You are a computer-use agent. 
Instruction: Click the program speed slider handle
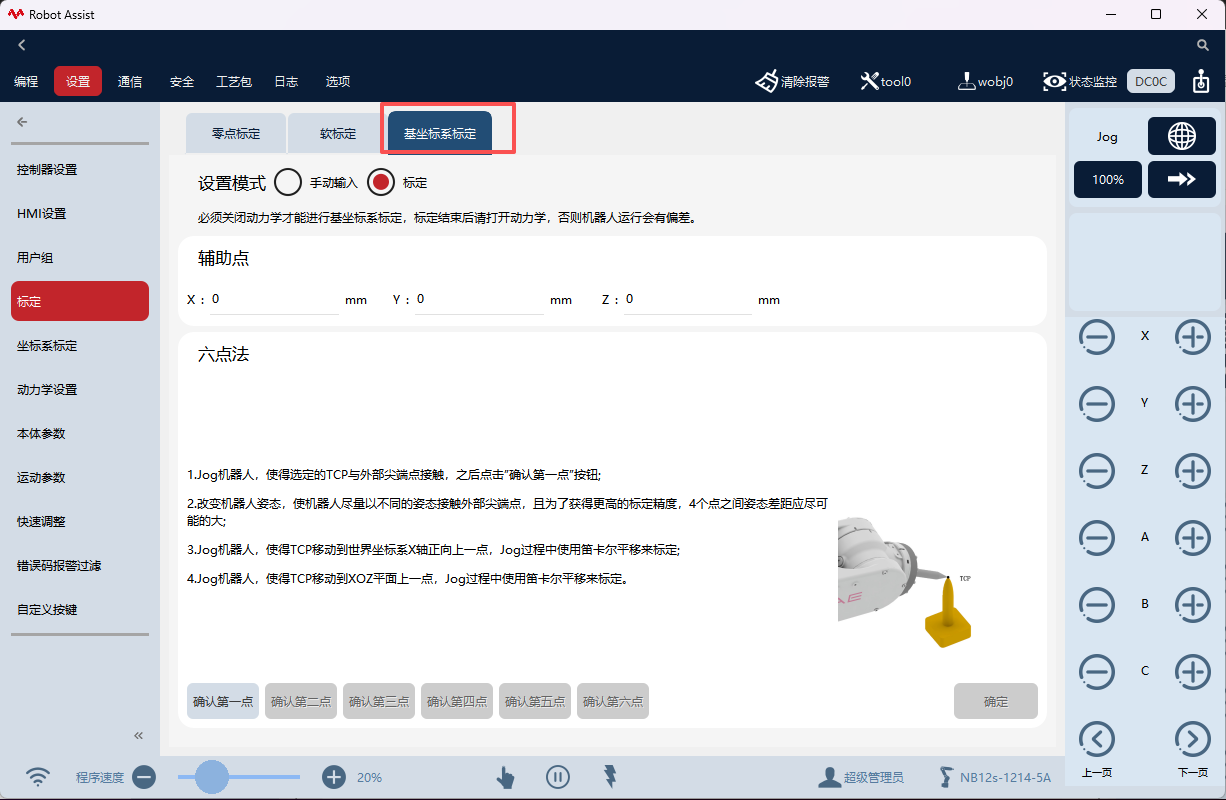211,777
